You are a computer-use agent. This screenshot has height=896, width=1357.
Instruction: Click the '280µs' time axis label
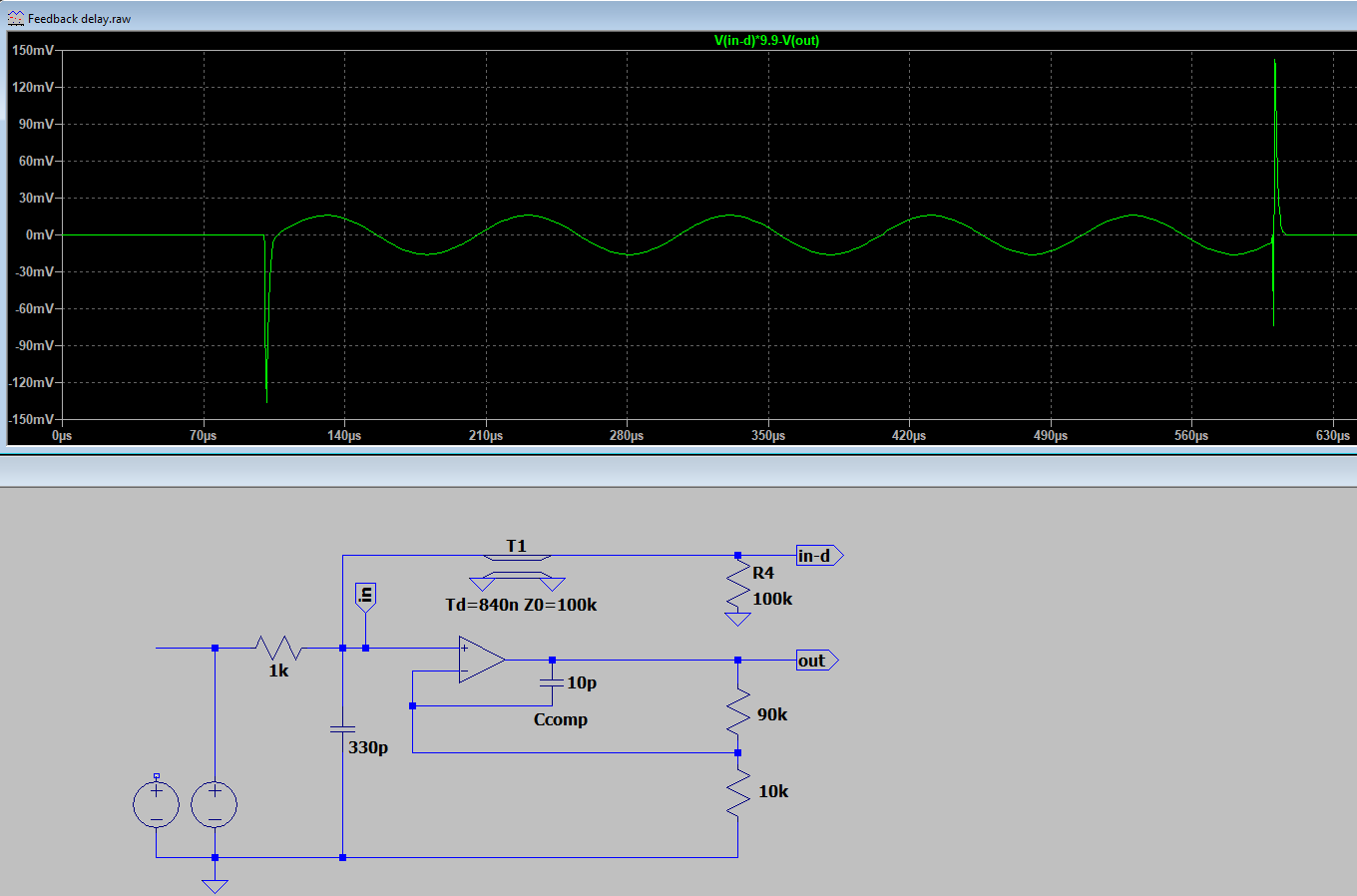[x=627, y=435]
